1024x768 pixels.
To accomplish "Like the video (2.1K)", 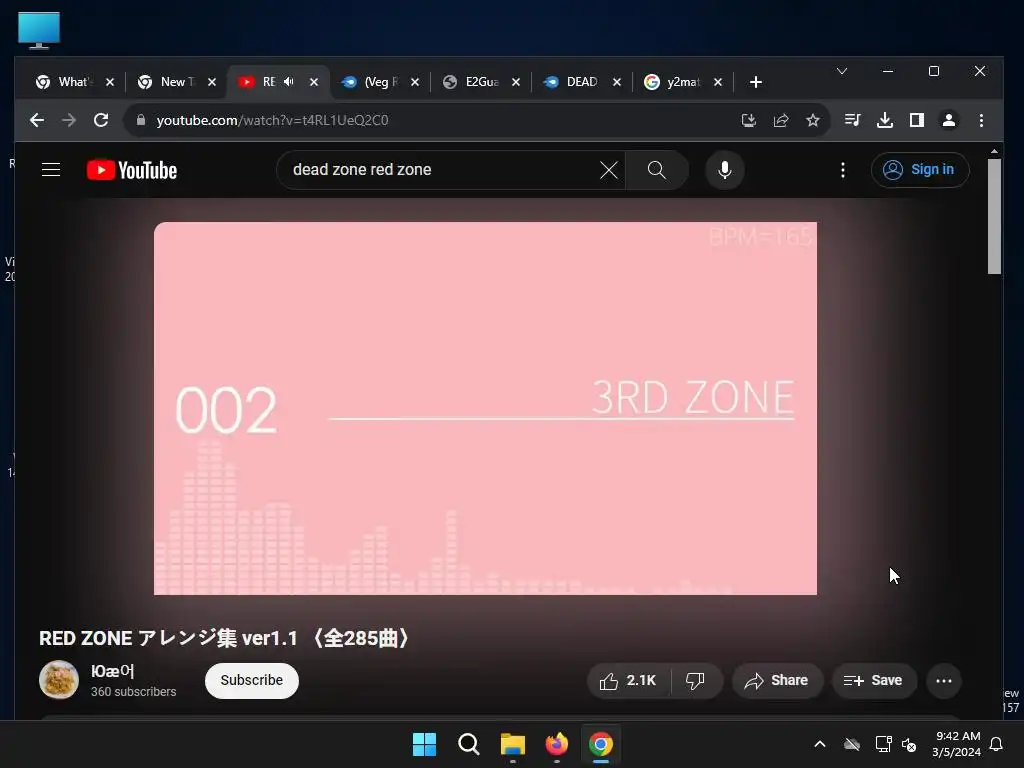I will point(628,680).
